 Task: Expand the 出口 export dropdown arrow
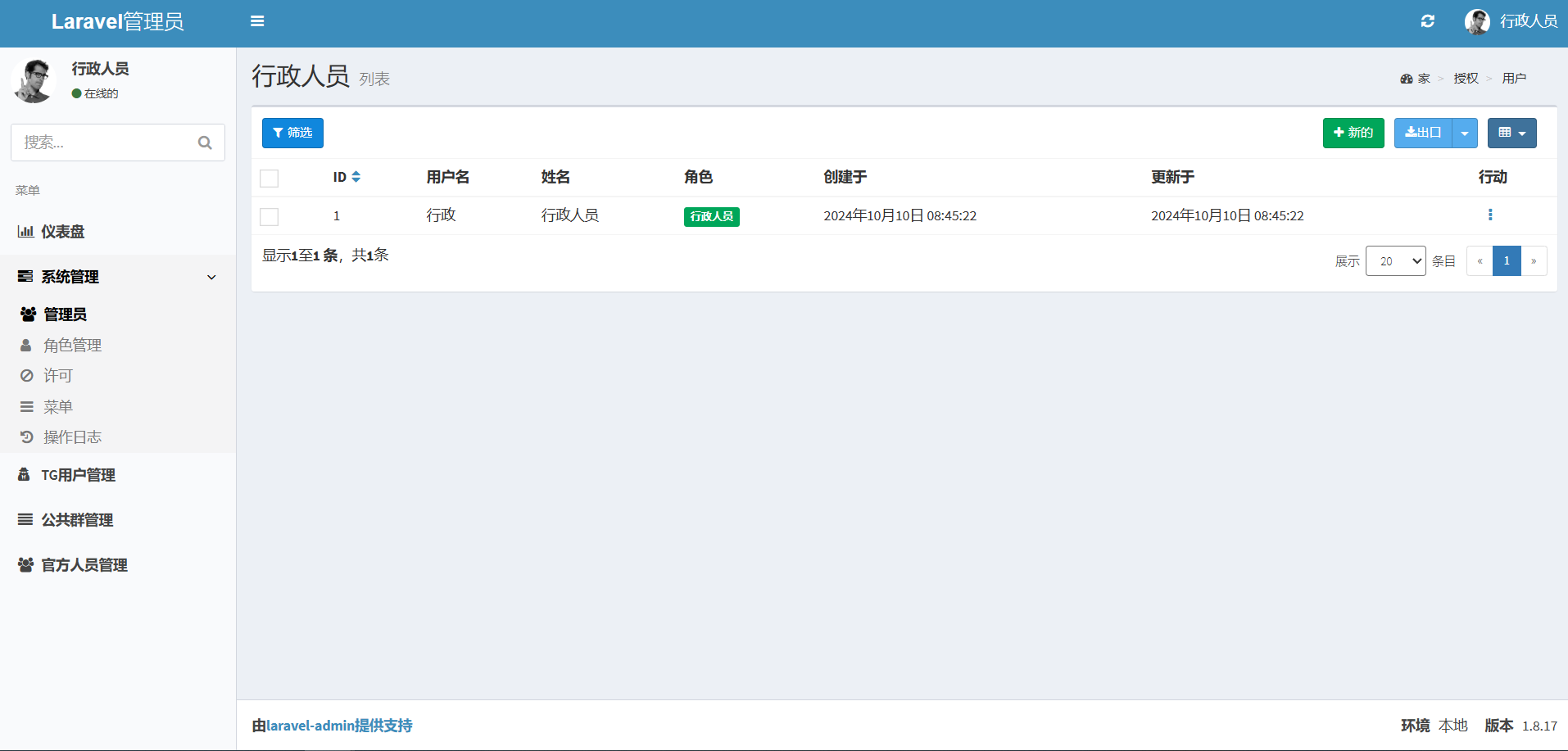1464,133
